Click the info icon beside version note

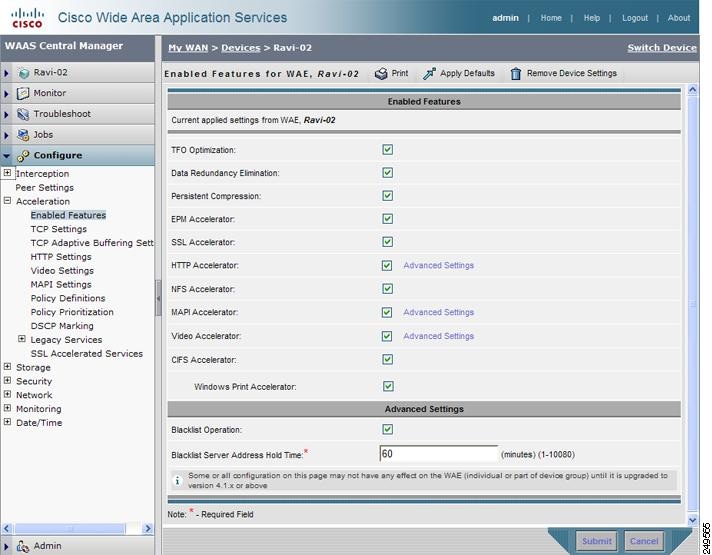click(178, 481)
